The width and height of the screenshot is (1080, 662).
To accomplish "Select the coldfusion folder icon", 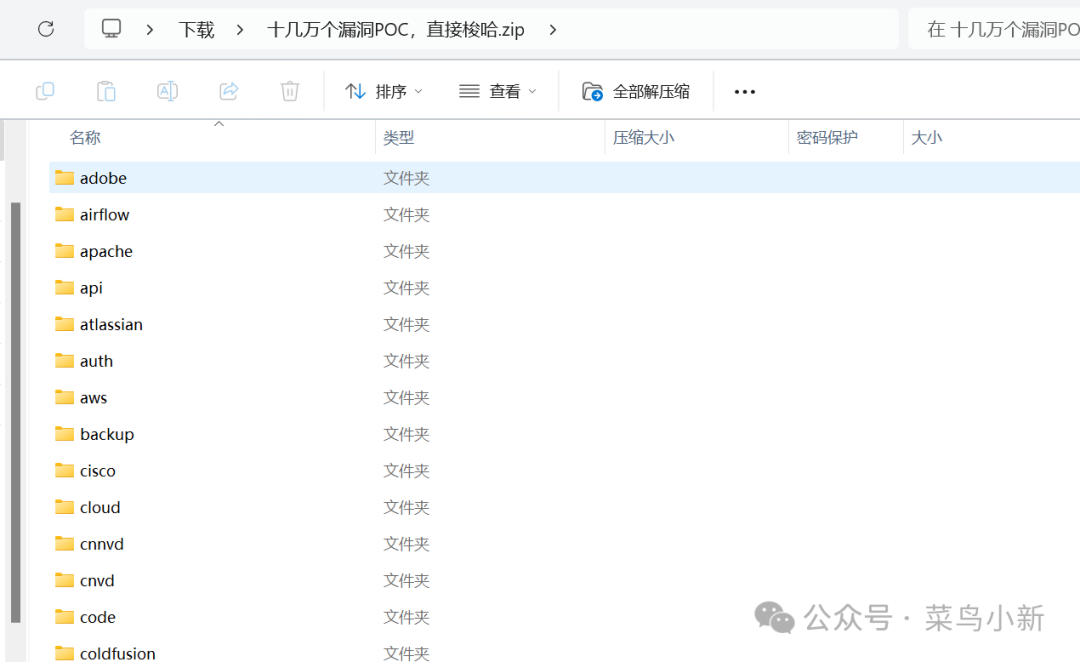I will pos(64,653).
